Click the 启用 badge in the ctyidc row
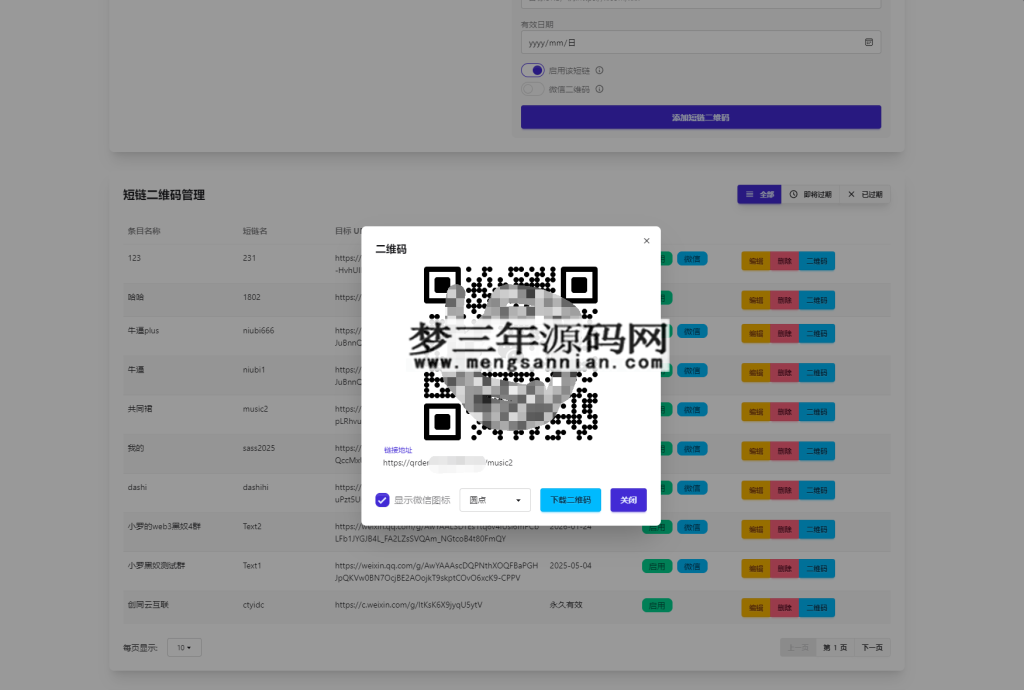 657,606
